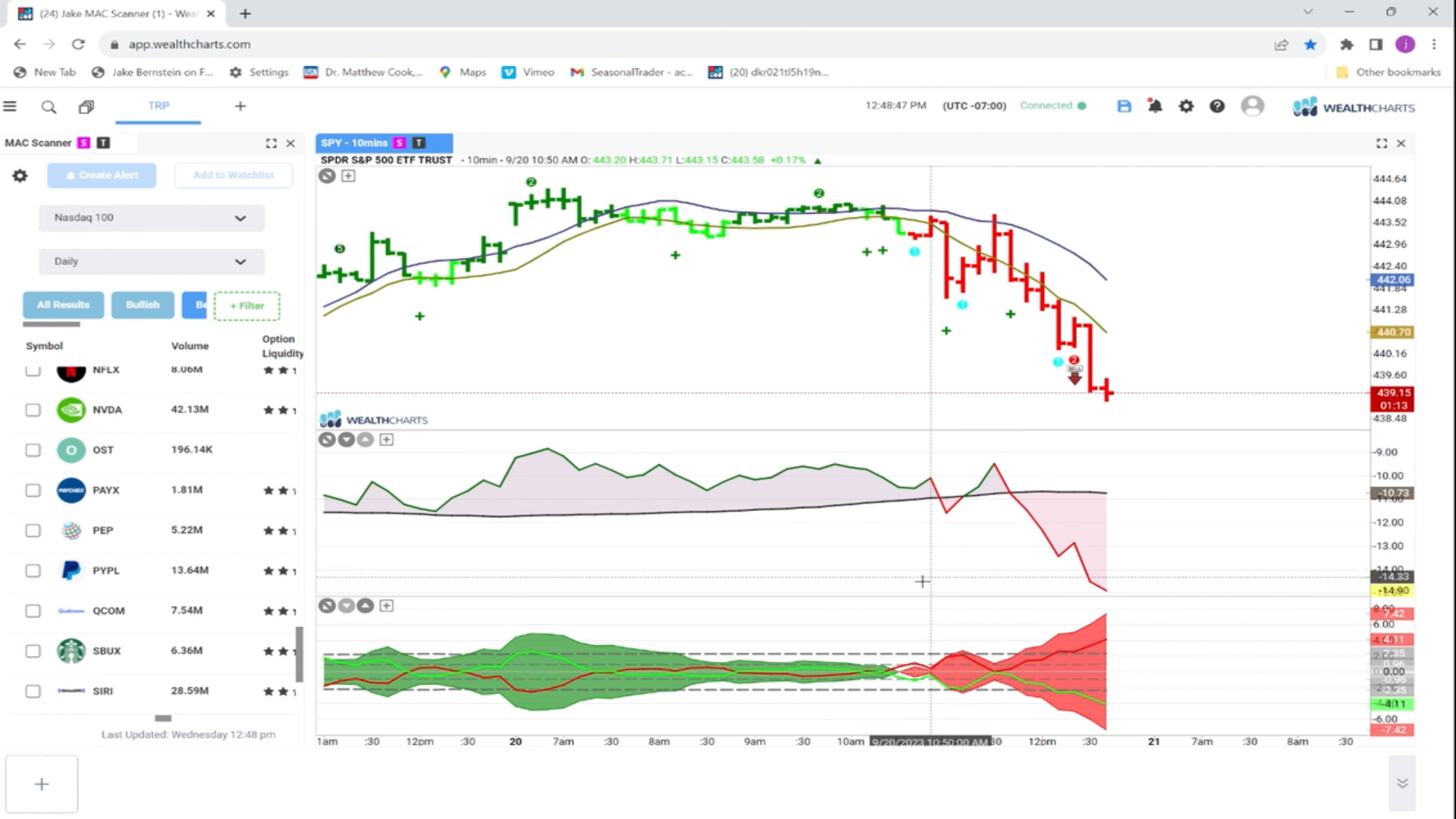Image resolution: width=1456 pixels, height=819 pixels.
Task: Open the Daily timeframe dropdown
Action: (152, 262)
